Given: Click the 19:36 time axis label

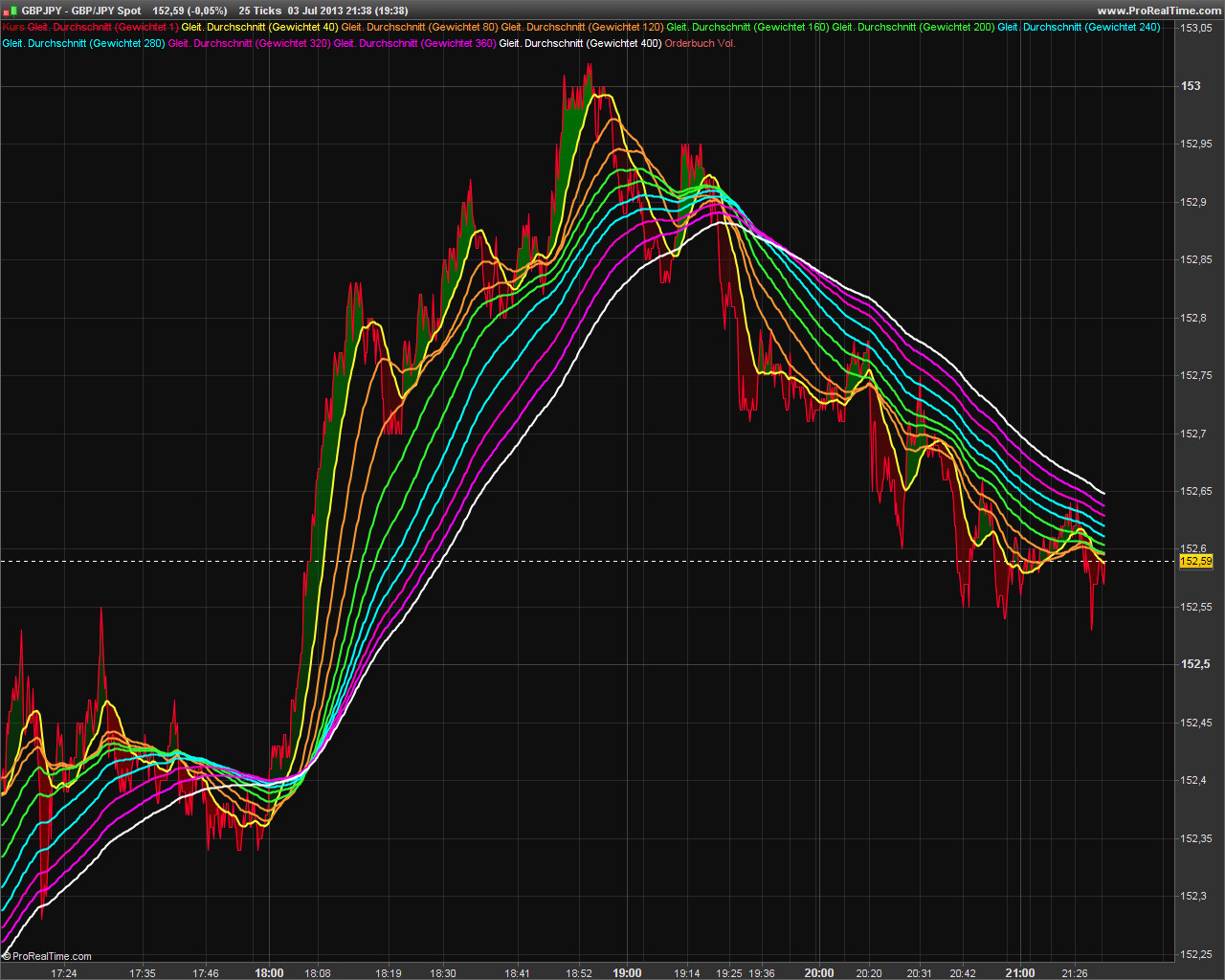Looking at the screenshot, I should (762, 973).
